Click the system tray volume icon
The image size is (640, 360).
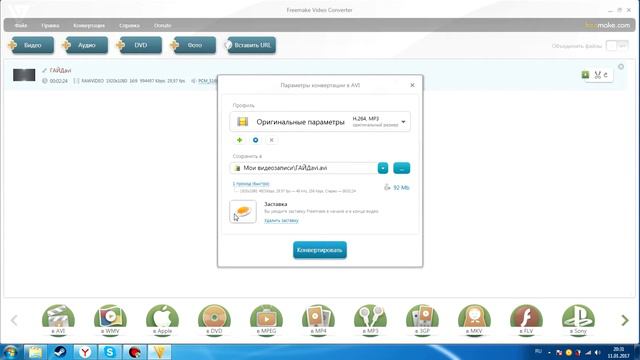[598, 353]
